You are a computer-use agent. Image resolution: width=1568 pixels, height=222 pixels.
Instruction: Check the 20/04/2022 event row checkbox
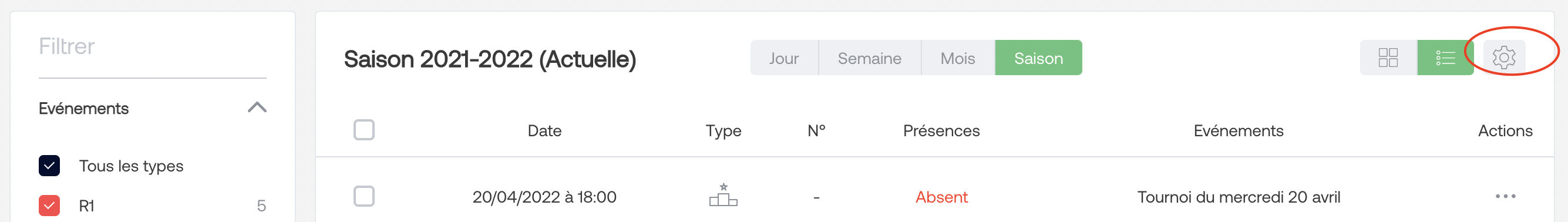tap(364, 197)
